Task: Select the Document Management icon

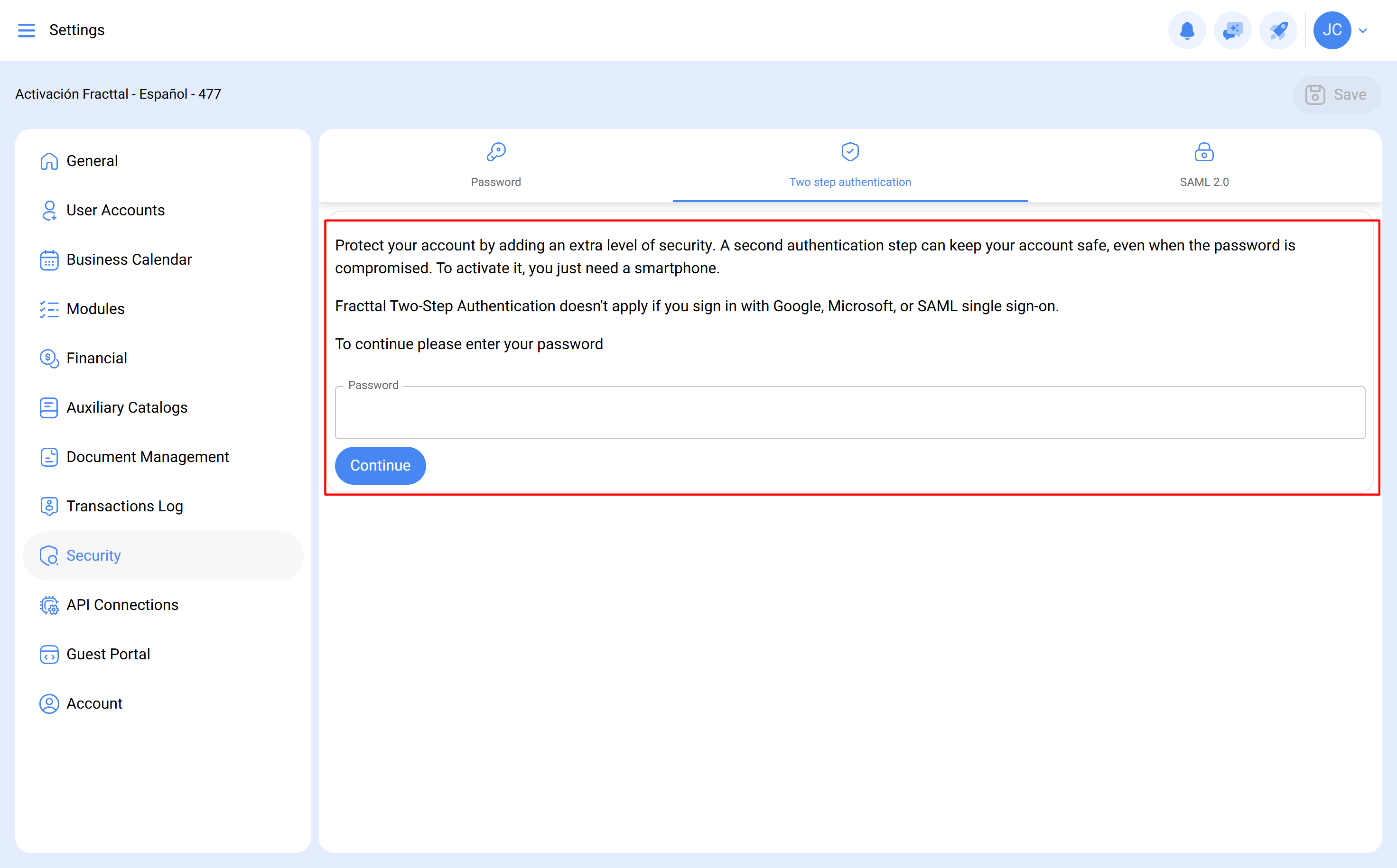Action: coord(49,456)
